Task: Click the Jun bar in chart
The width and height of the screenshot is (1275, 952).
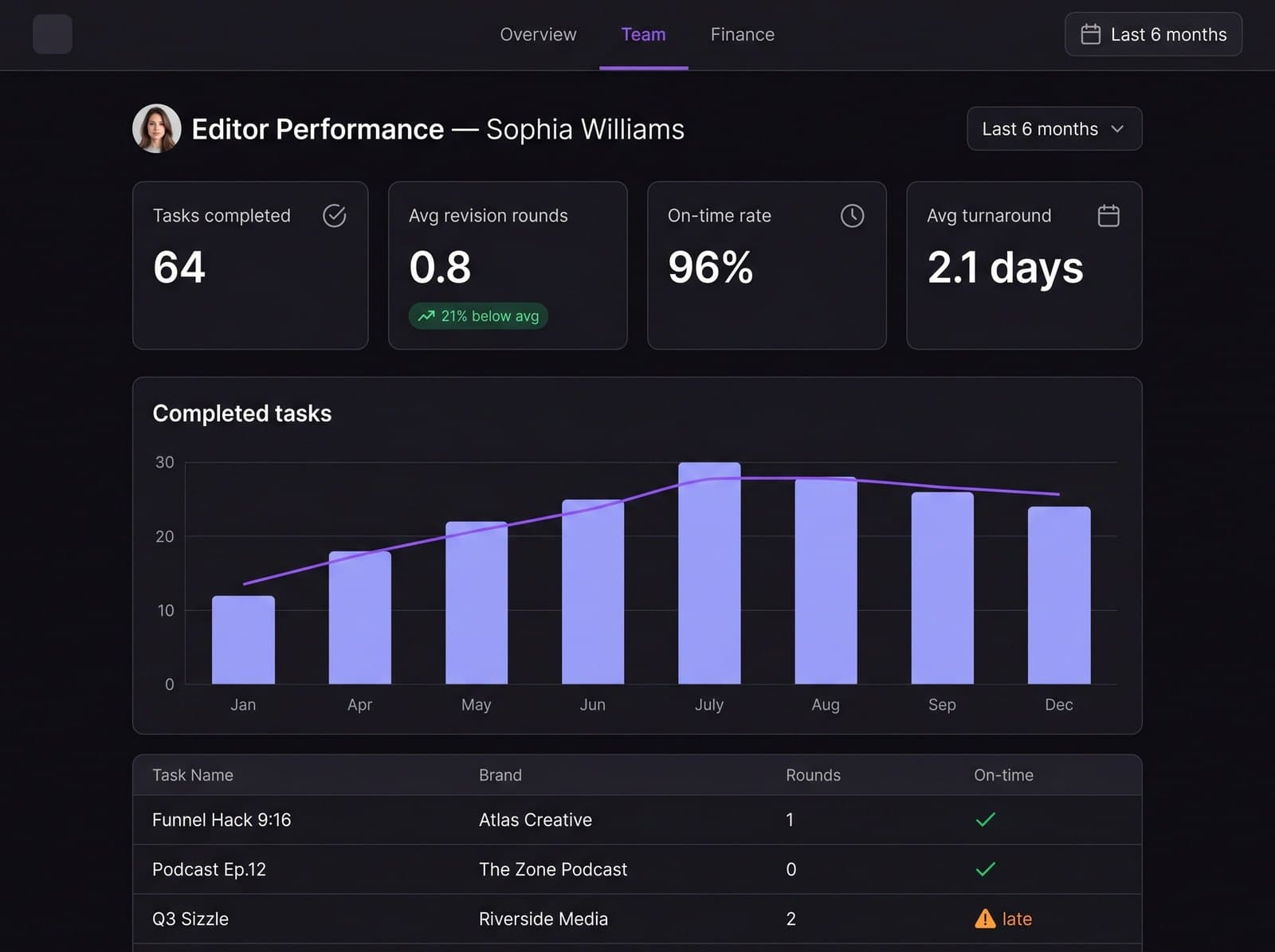Action: [593, 592]
